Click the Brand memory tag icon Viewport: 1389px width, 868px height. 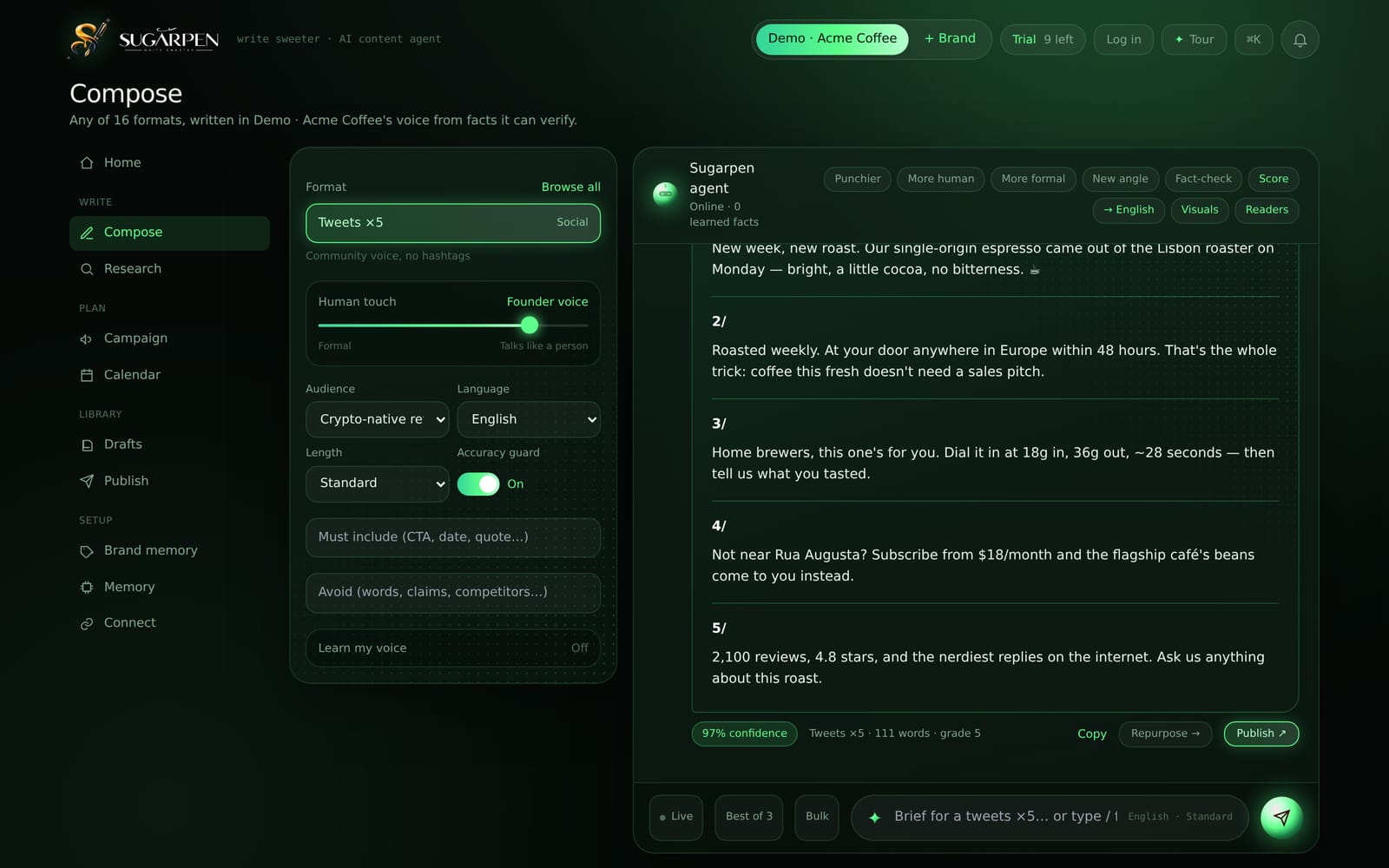pyautogui.click(x=87, y=551)
